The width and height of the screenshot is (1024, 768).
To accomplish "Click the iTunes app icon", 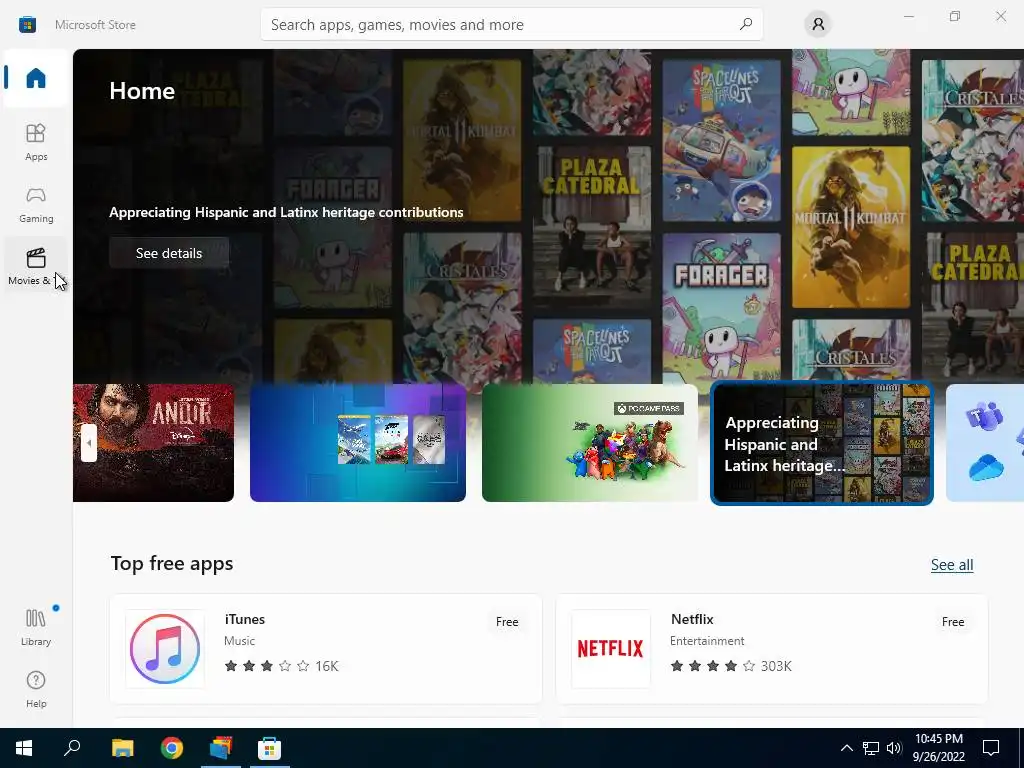I will (165, 648).
